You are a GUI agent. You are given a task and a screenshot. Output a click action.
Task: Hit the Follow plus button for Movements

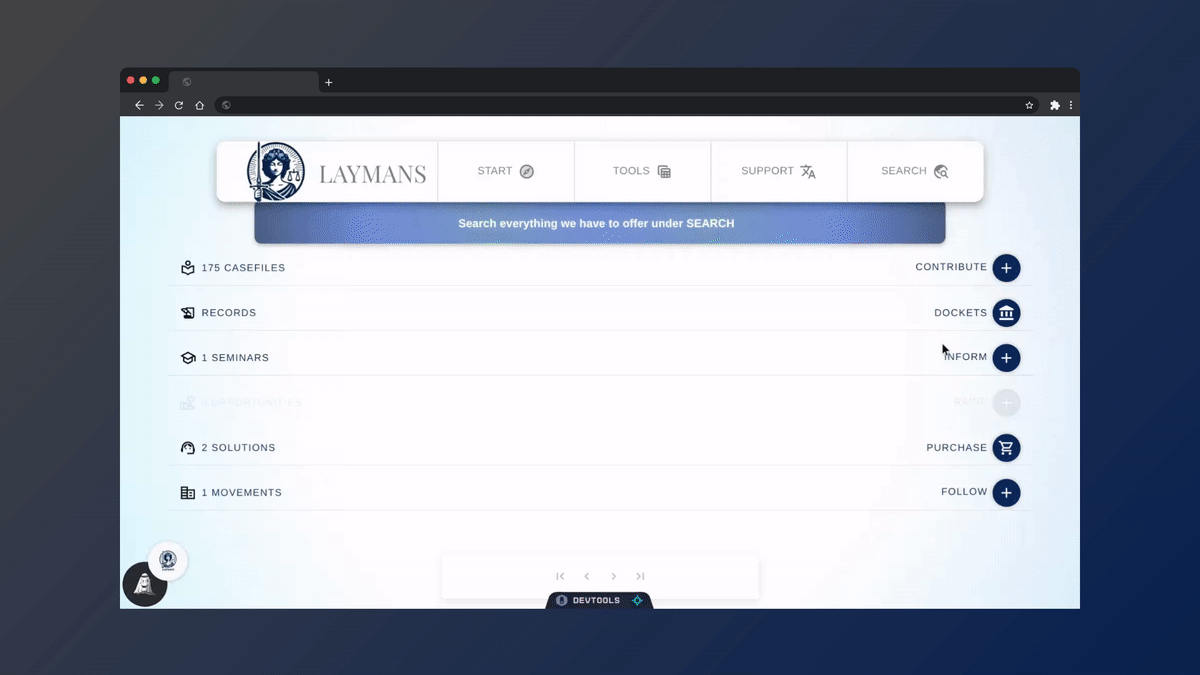tap(1006, 493)
